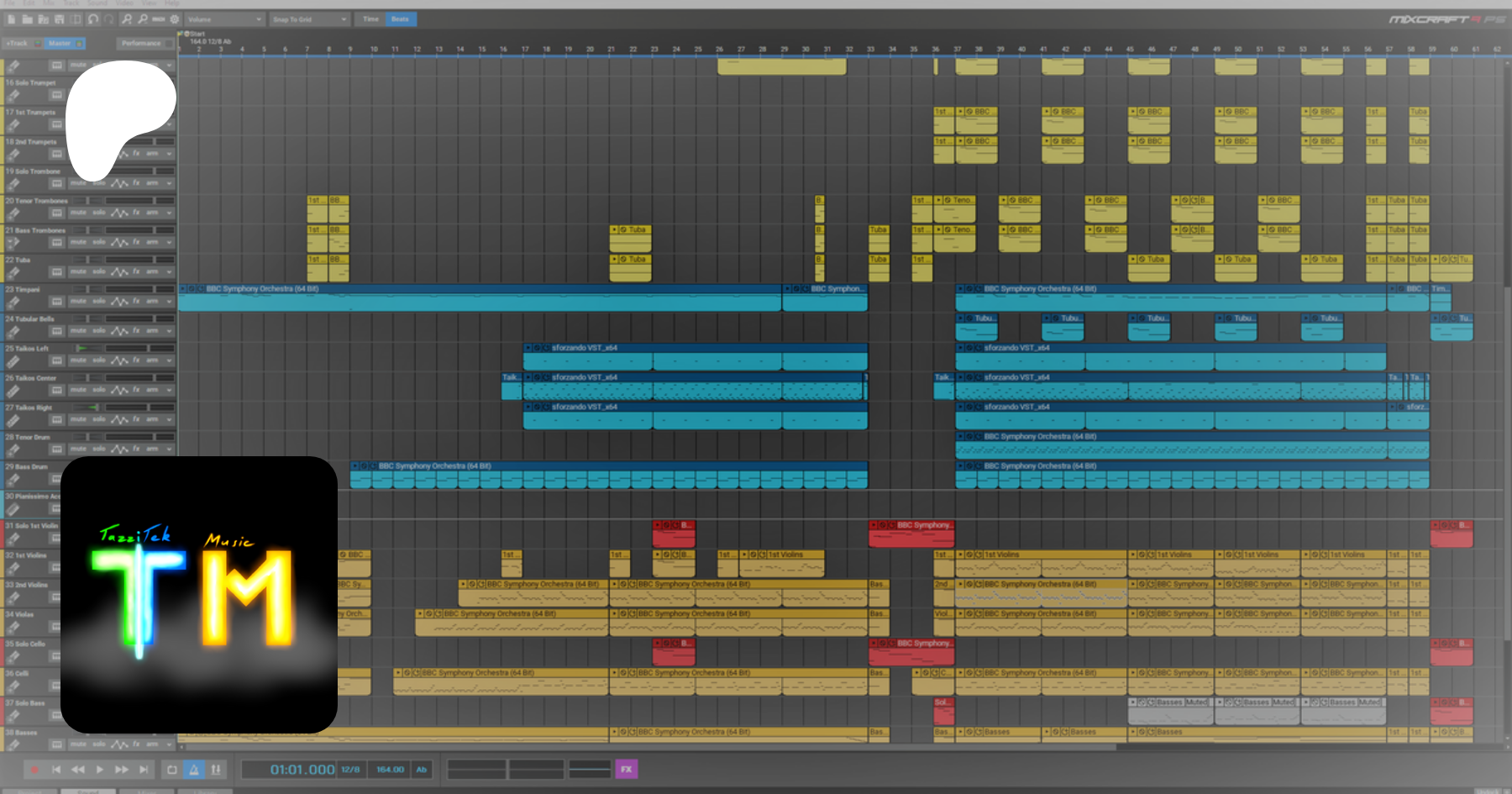Open the purple FX button
This screenshot has height=794, width=1512.
(x=626, y=769)
